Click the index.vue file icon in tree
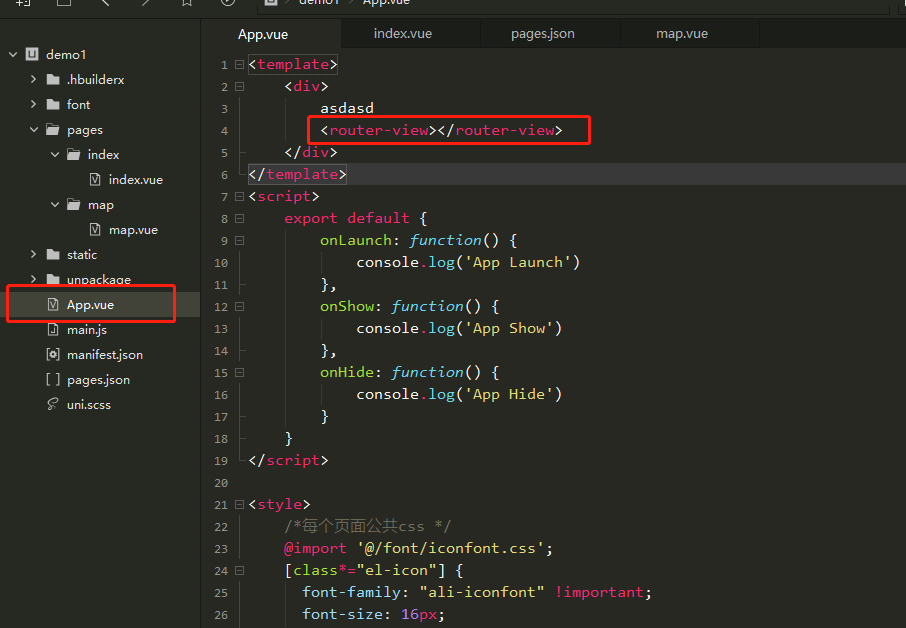 [x=95, y=180]
